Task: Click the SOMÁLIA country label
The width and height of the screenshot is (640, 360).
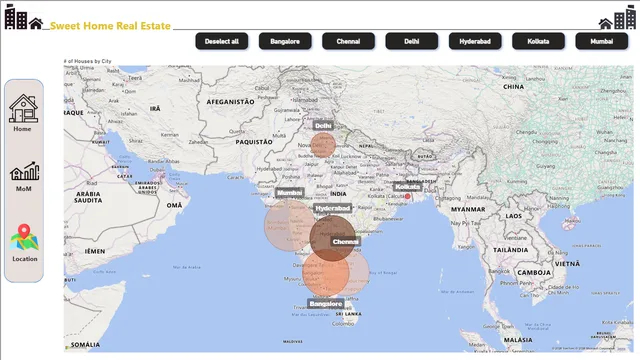Action: pos(85,345)
